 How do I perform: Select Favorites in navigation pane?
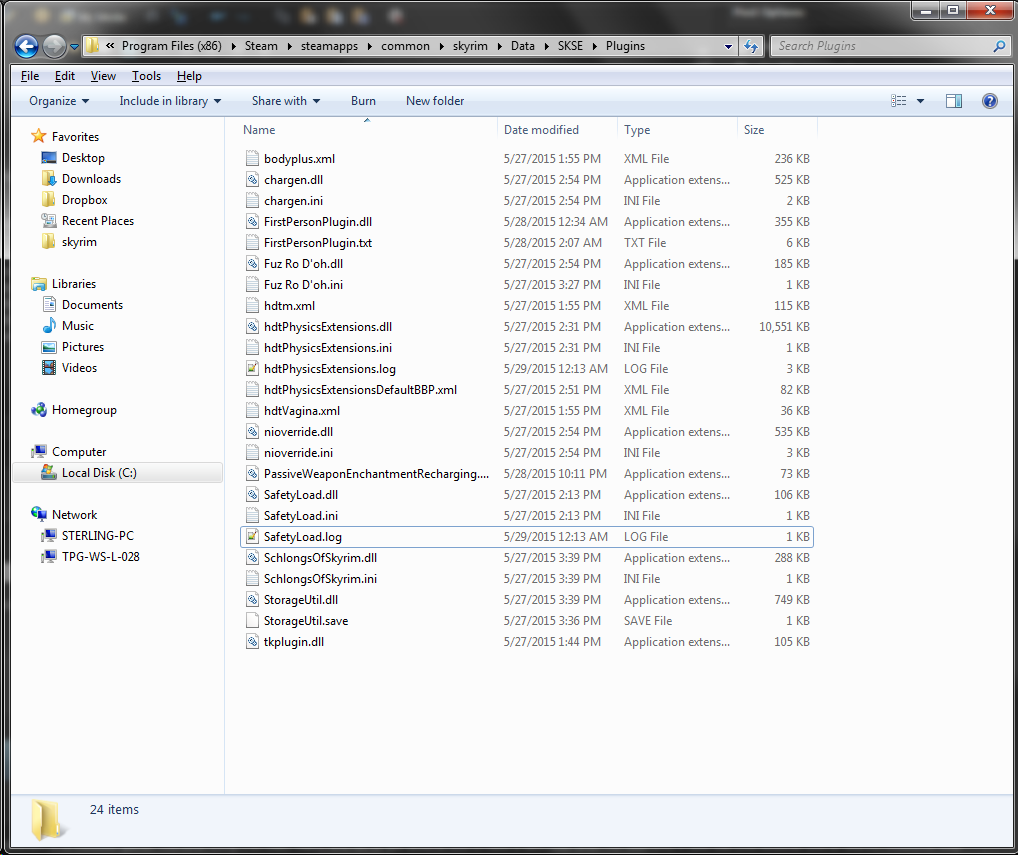click(x=75, y=136)
